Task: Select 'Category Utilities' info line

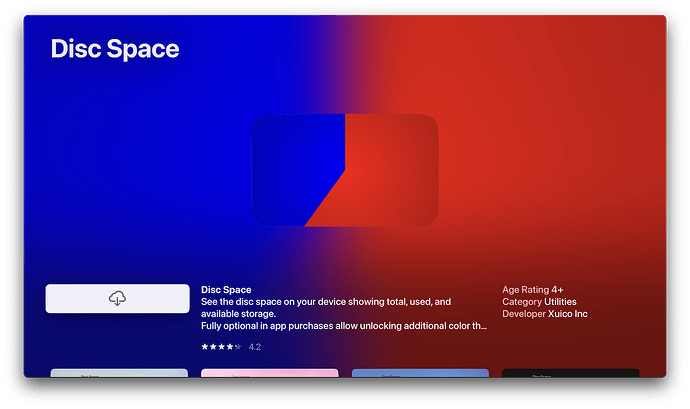Action: click(539, 302)
